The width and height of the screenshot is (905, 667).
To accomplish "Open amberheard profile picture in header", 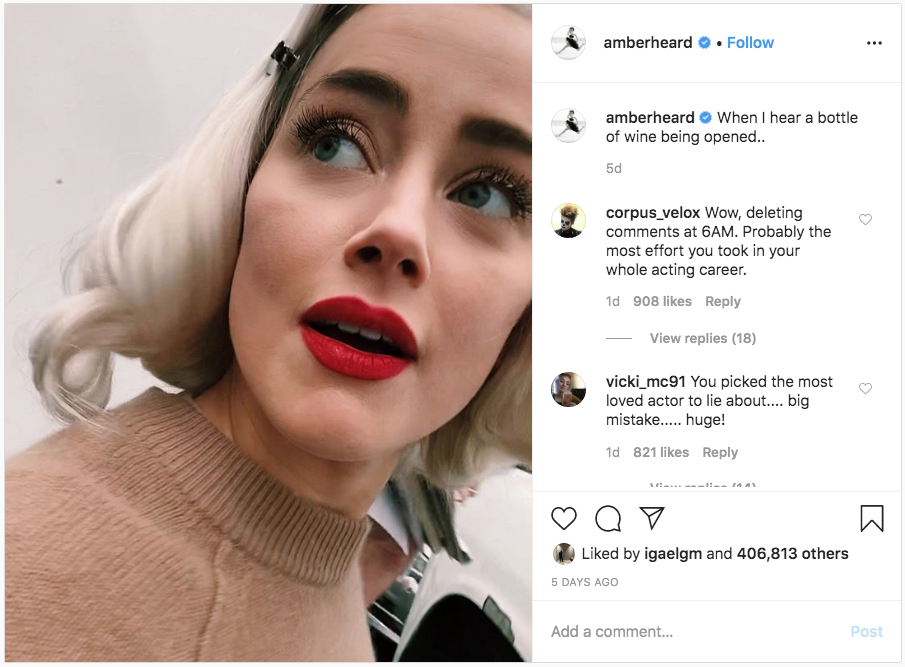I will click(569, 43).
